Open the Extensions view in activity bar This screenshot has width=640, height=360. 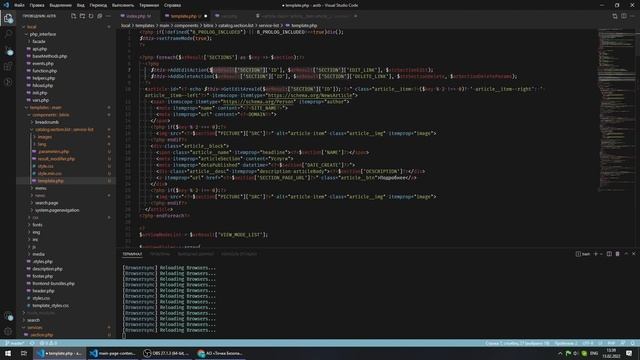[8, 66]
